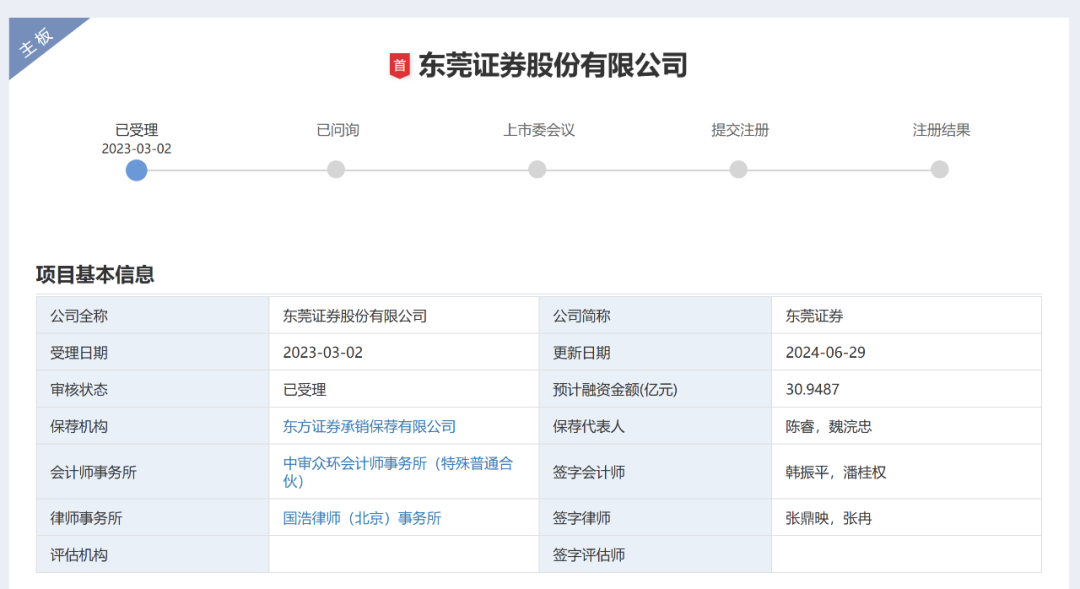The height and width of the screenshot is (589, 1080).
Task: Click the 东莞证券股份有限公司 full name table cell
Action: click(x=404, y=316)
